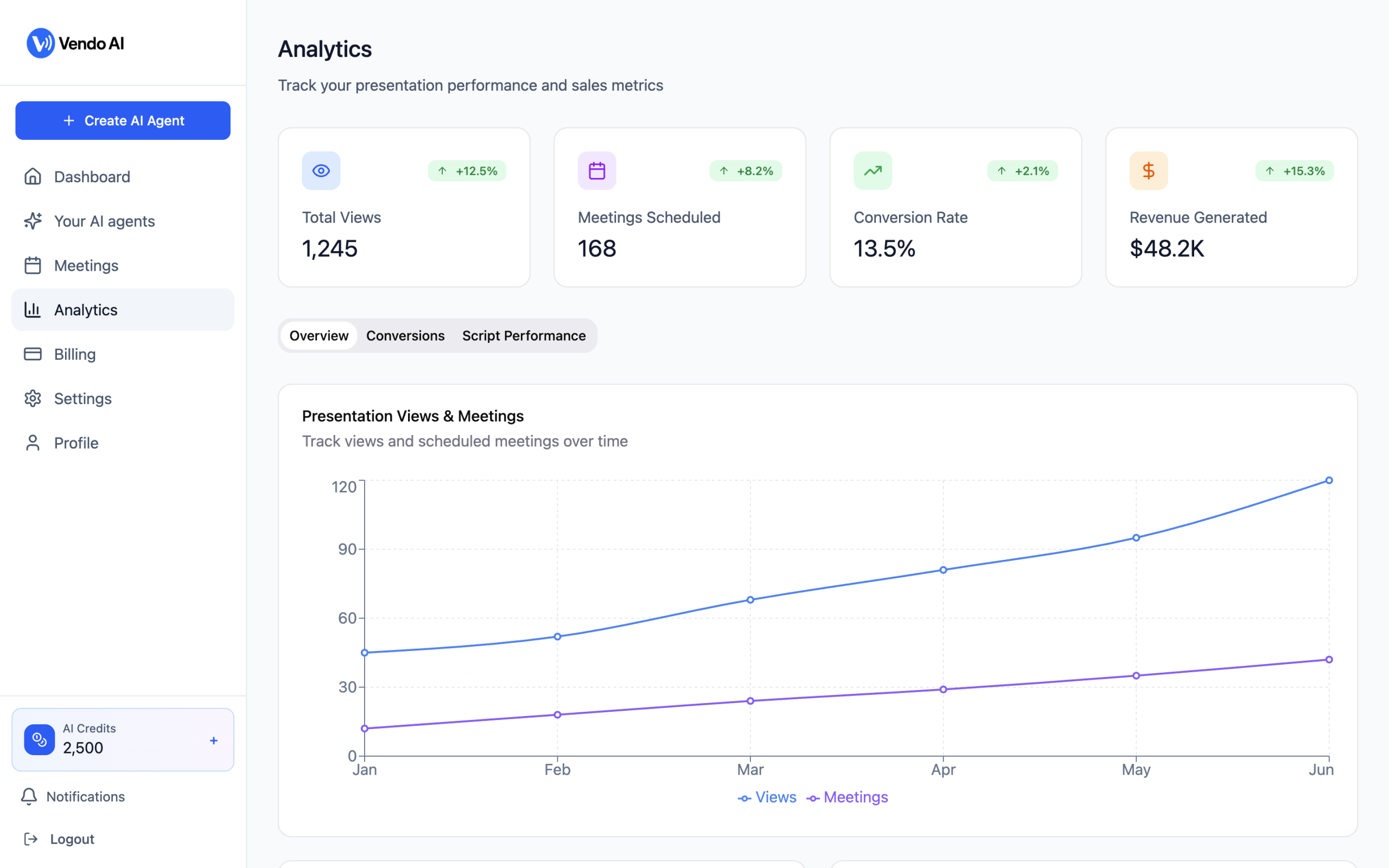Switch to the Conversions tab
The image size is (1389, 868).
405,336
